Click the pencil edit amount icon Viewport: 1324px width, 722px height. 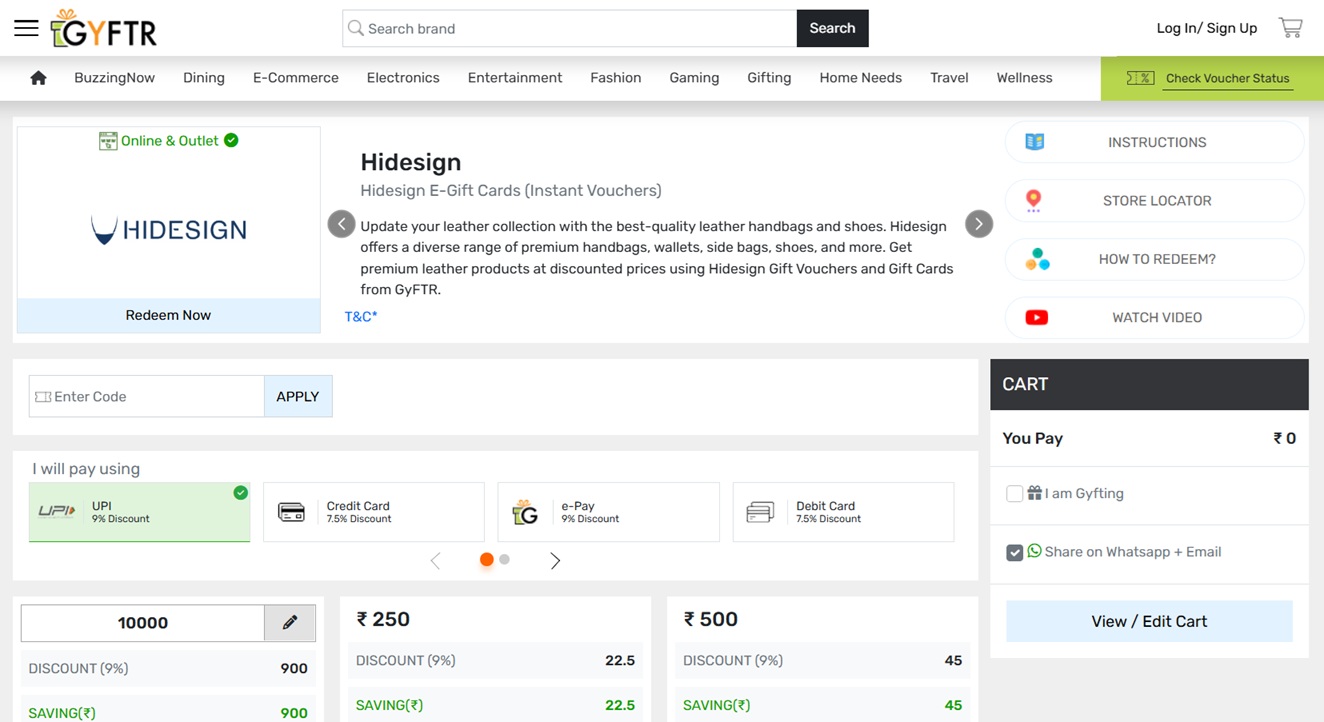[290, 623]
